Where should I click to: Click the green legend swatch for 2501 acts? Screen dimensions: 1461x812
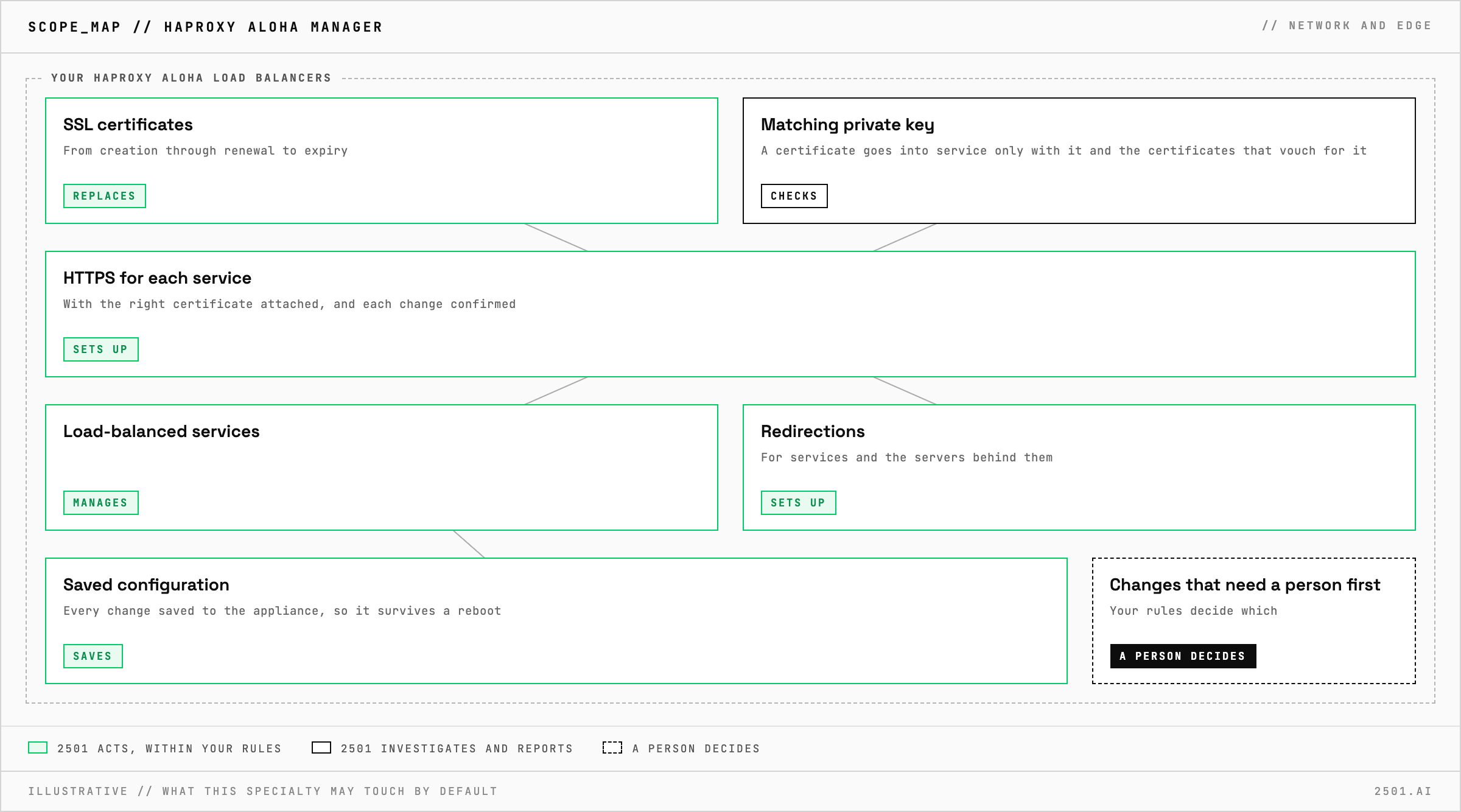pos(38,747)
